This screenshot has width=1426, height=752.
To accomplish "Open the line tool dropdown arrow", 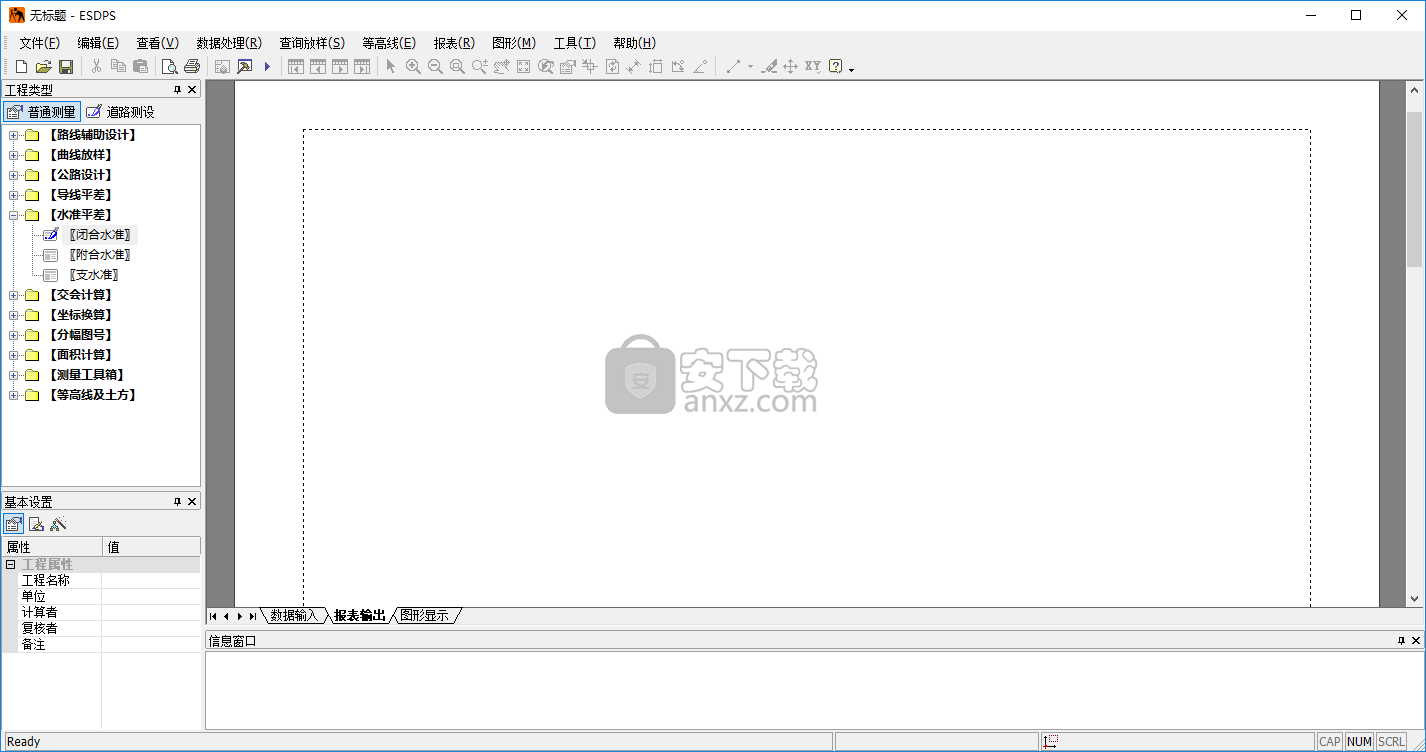I will click(x=749, y=67).
